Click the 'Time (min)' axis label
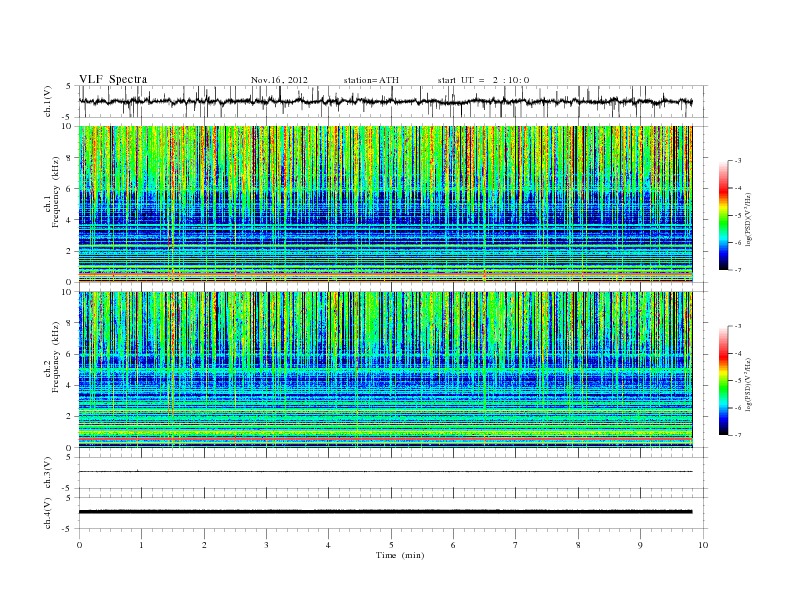The width and height of the screenshot is (792, 612). click(400, 555)
